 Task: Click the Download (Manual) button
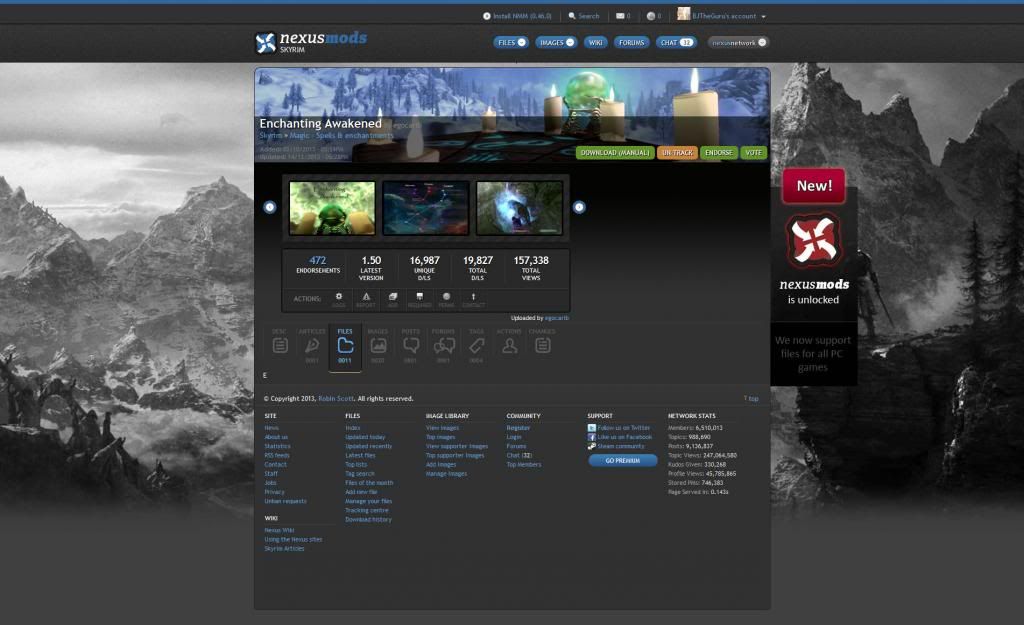pyautogui.click(x=615, y=153)
